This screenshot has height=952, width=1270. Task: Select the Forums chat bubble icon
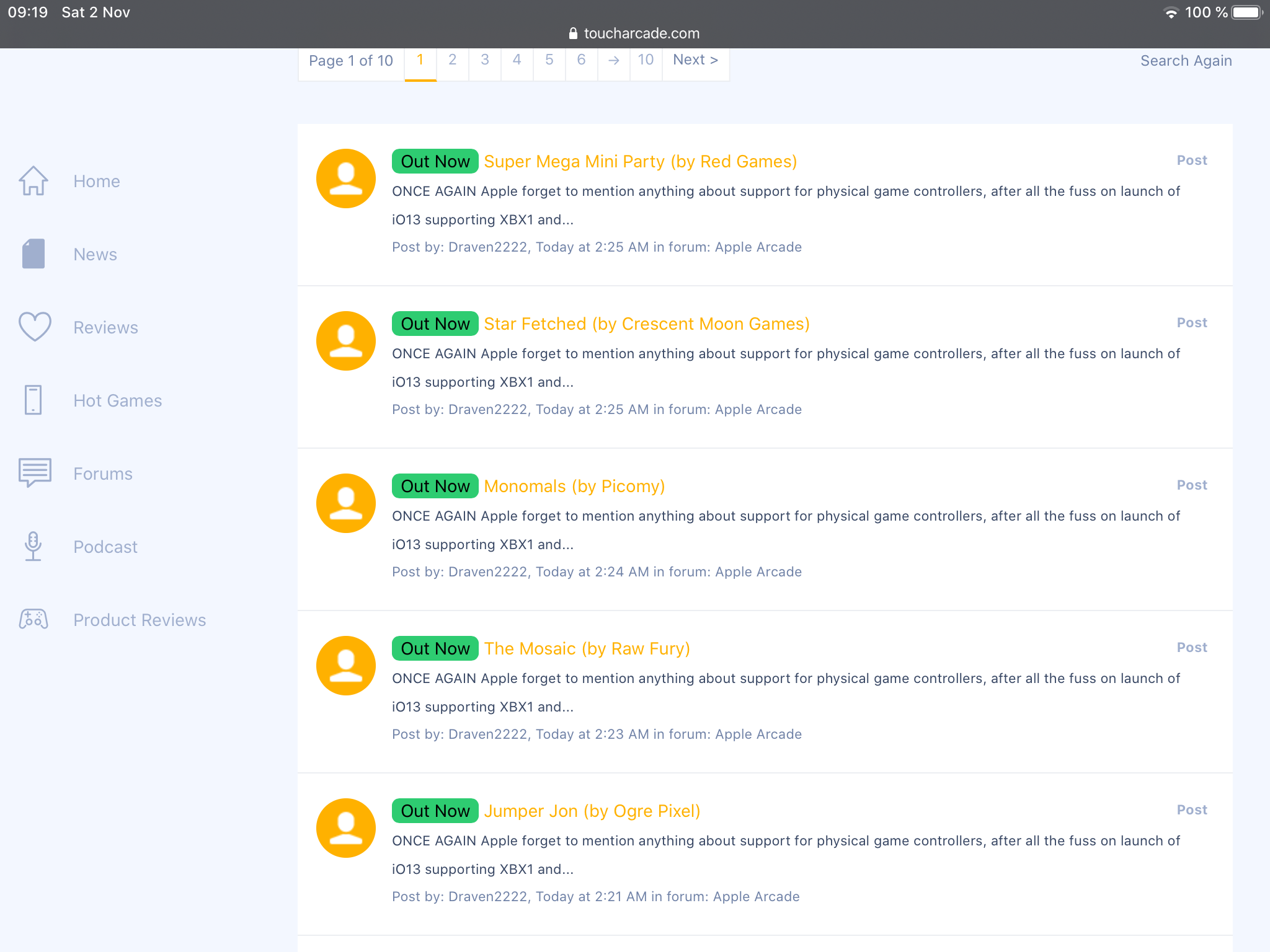35,473
